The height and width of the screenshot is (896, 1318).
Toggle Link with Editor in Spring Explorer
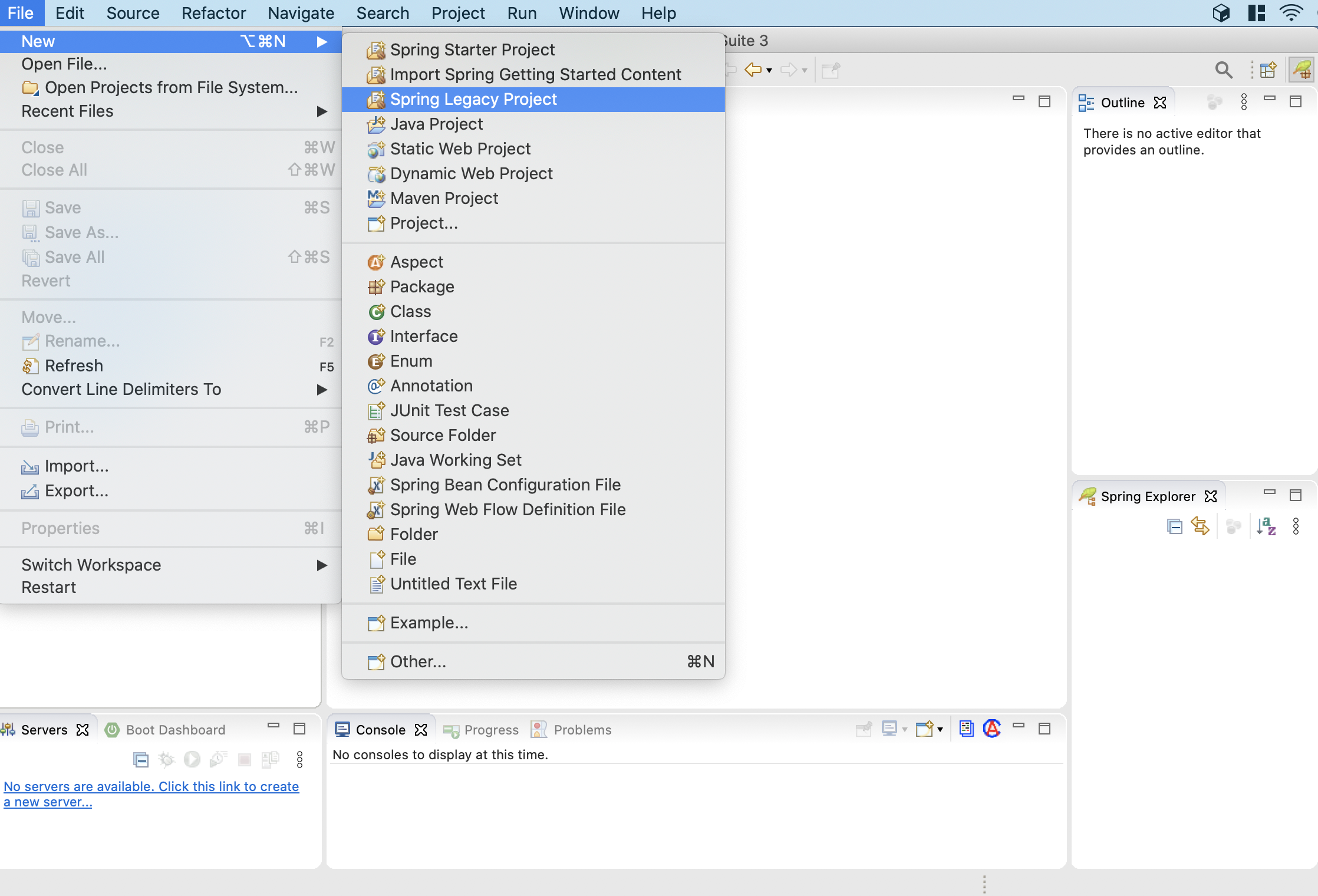pos(1200,526)
